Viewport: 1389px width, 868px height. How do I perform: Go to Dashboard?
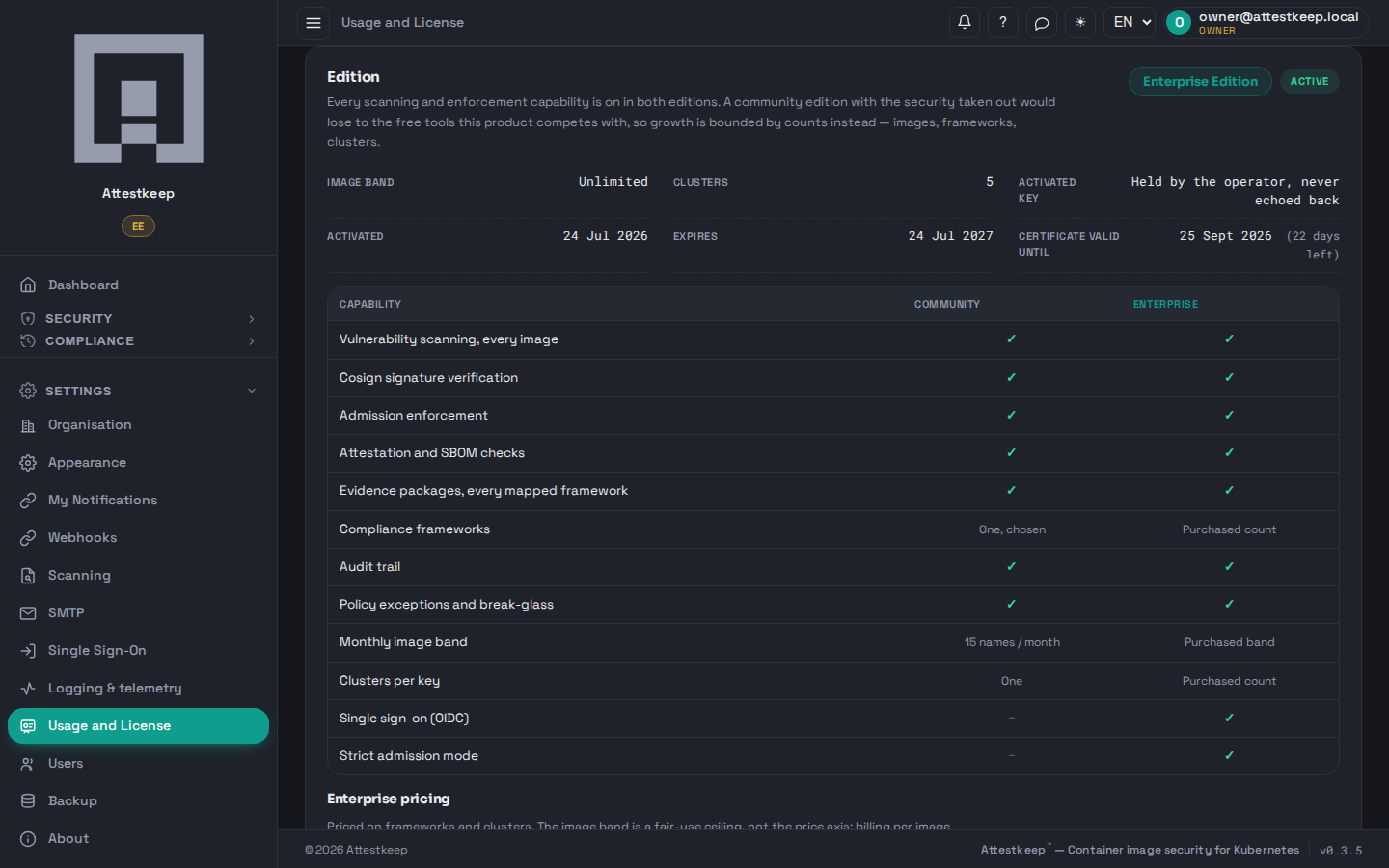pyautogui.click(x=138, y=285)
